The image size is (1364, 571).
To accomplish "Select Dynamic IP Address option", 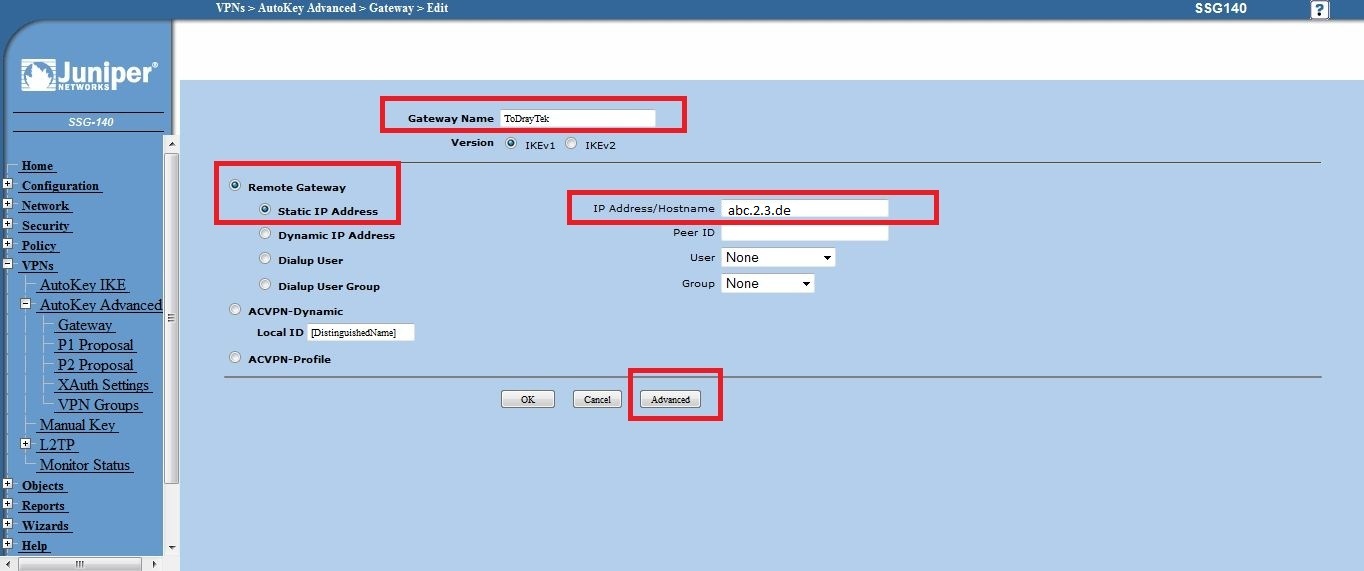I will pyautogui.click(x=265, y=234).
